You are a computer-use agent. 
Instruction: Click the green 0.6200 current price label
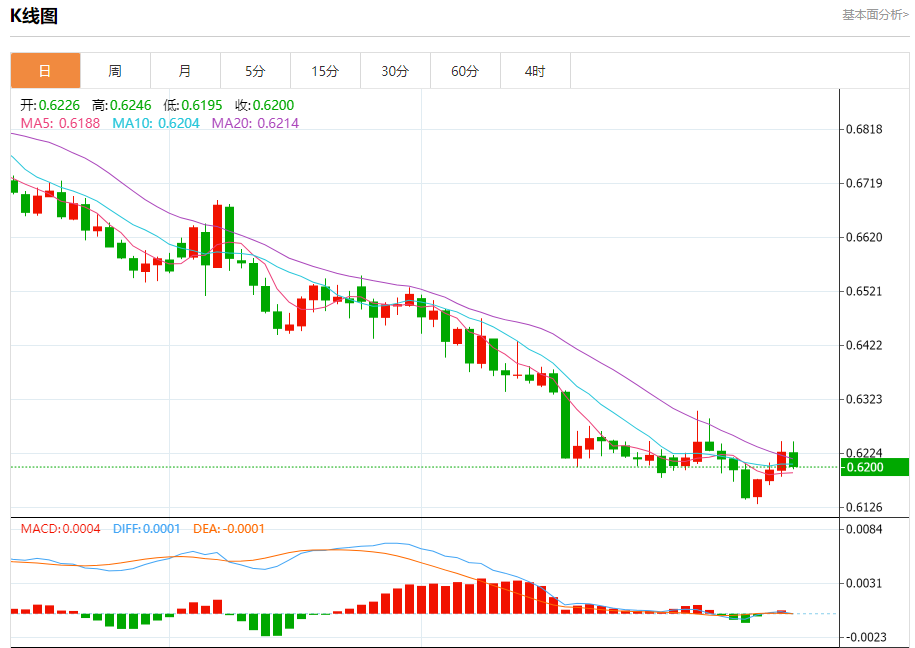[875, 467]
